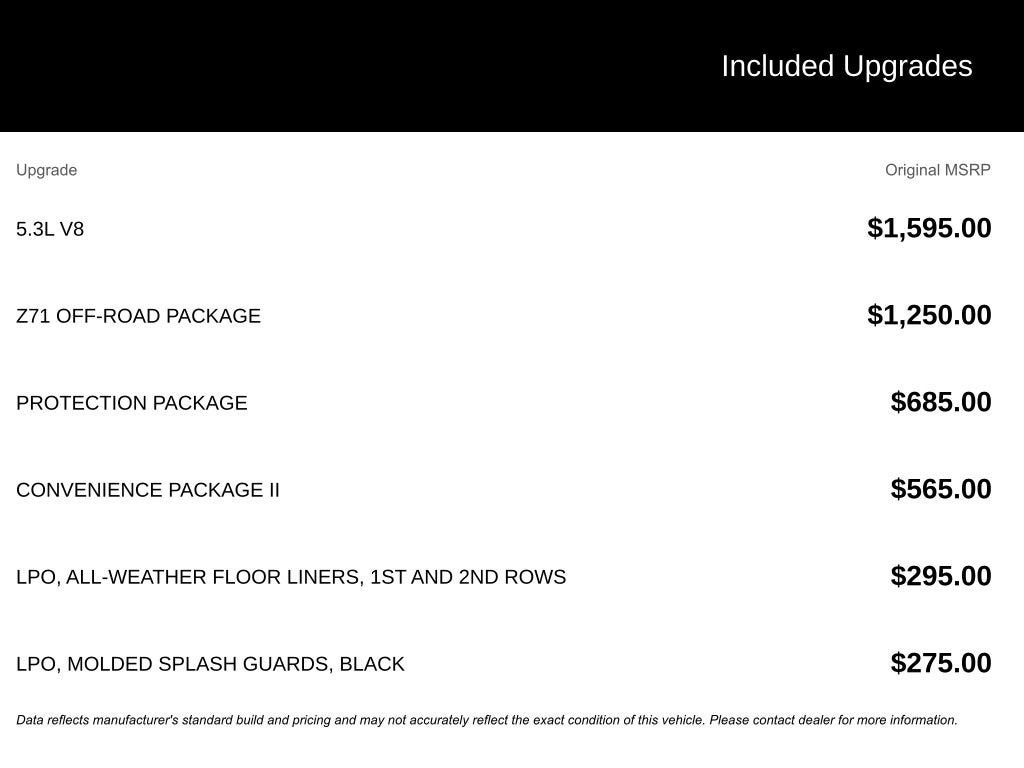Click the $1,595.00 price
Viewport: 1024px width, 768px height.
(x=929, y=228)
